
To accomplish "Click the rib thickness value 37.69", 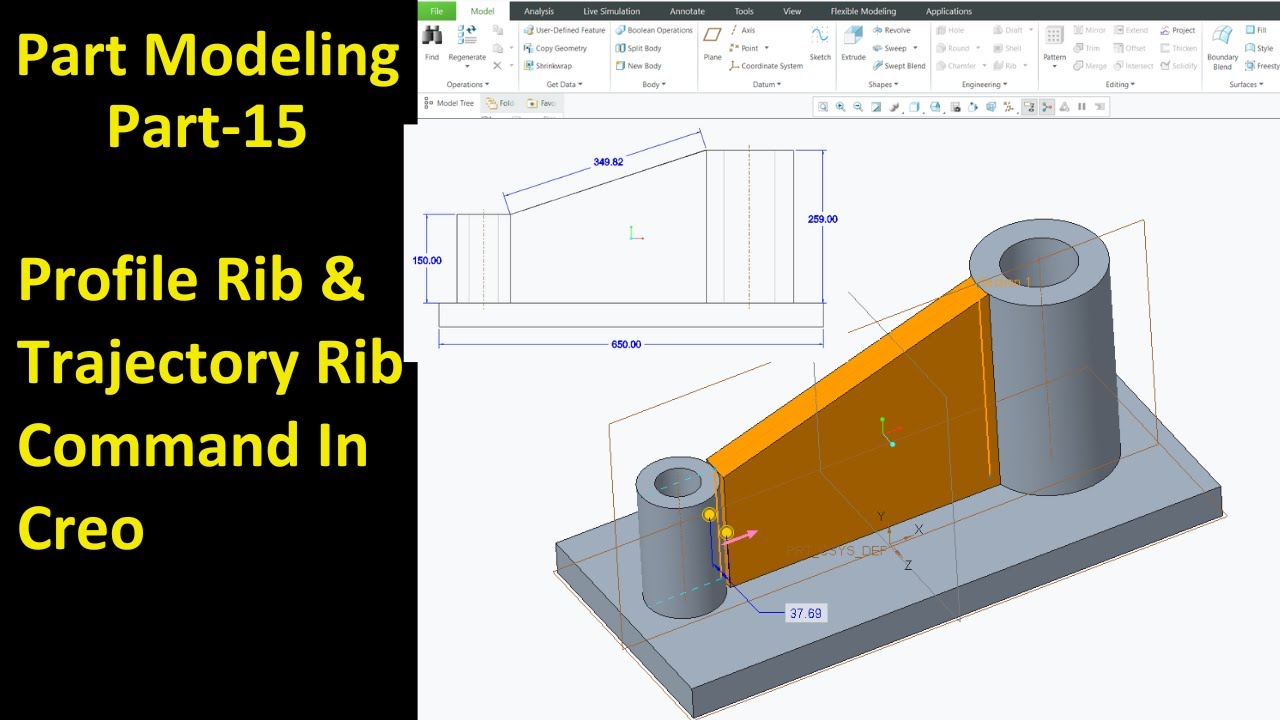I will pos(805,613).
